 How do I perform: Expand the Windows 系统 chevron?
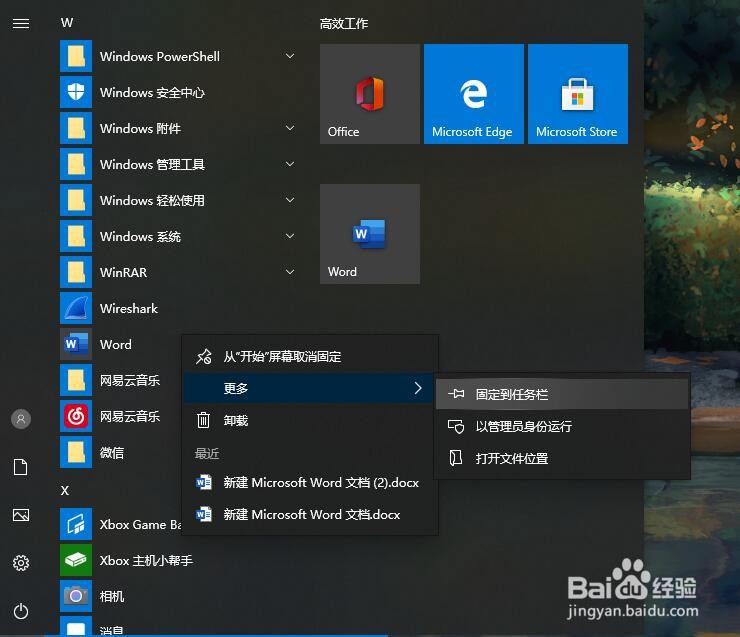click(290, 236)
